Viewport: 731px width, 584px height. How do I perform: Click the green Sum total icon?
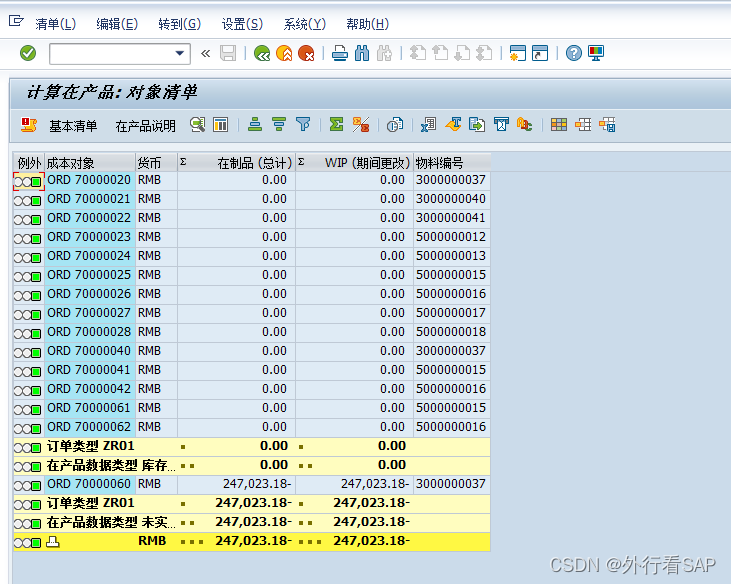336,125
